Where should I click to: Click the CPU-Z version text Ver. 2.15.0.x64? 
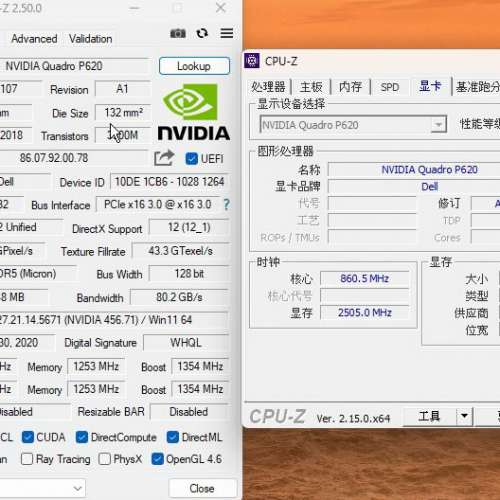[x=353, y=418]
